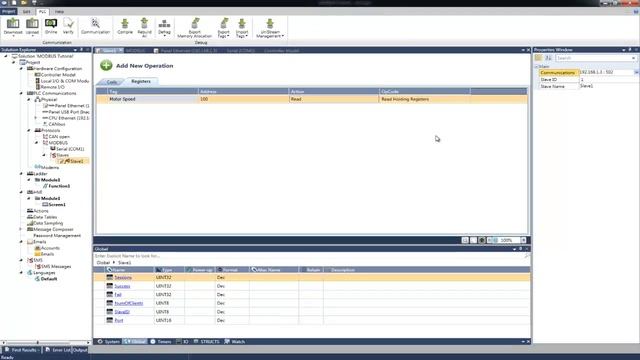The width and height of the screenshot is (640, 360).
Task: Collapse the Protocols tree node
Action: click(29, 130)
